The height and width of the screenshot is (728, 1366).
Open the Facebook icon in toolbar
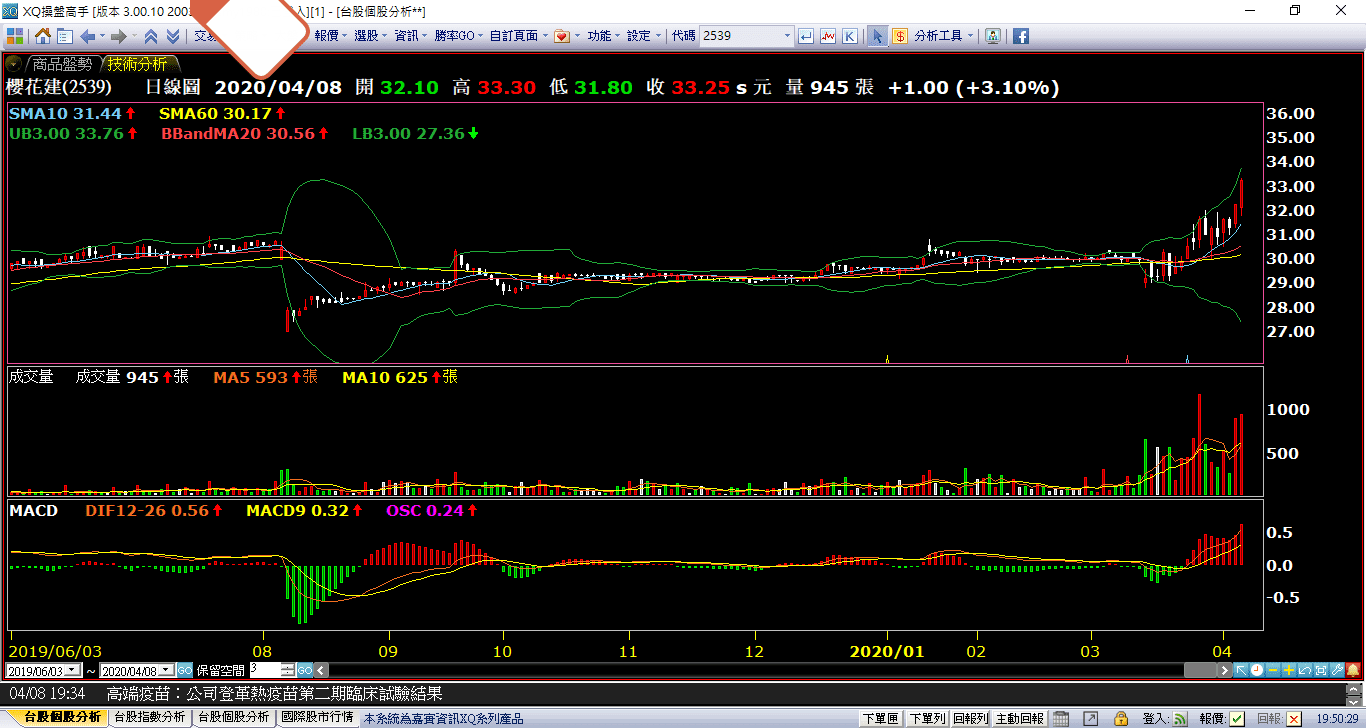(1021, 36)
